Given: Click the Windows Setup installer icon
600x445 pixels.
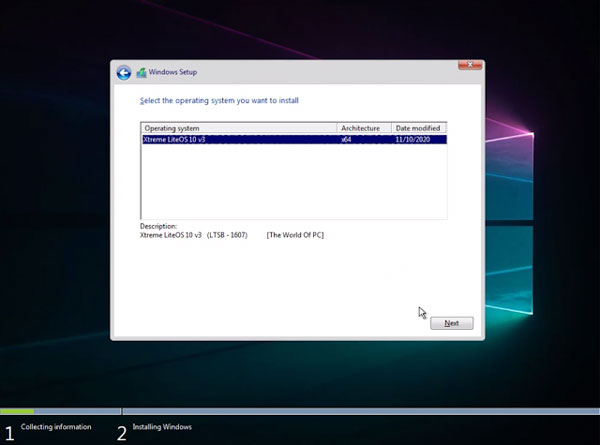Looking at the screenshot, I should point(142,72).
